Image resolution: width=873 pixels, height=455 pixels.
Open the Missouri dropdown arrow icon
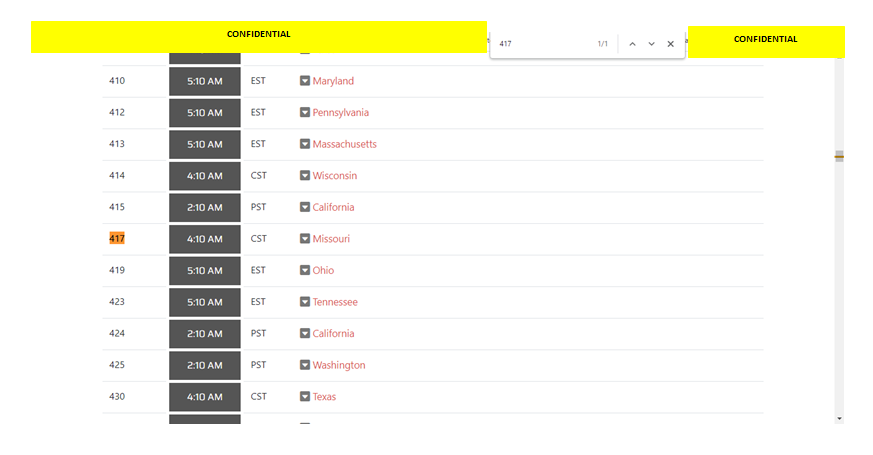(x=305, y=239)
